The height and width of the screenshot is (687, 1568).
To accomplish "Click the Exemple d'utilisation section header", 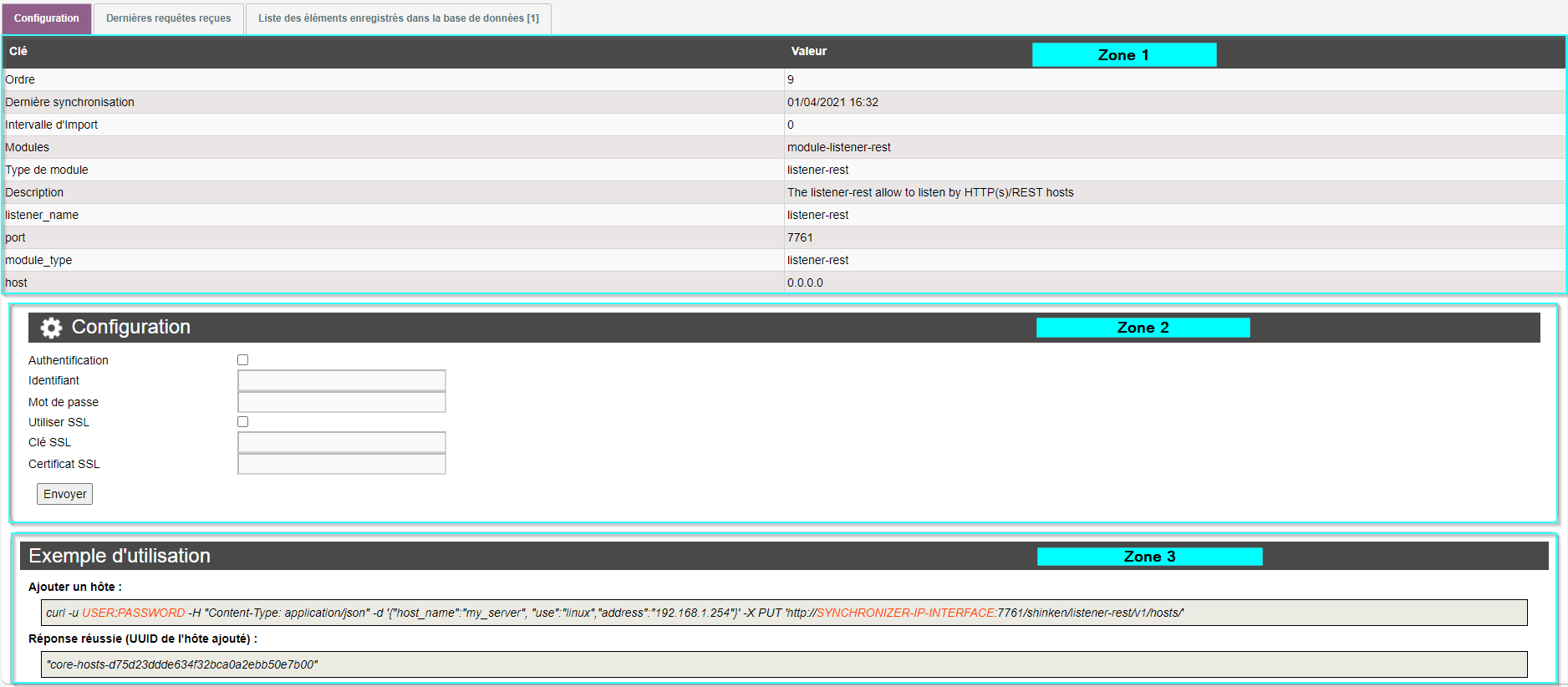I will point(120,556).
